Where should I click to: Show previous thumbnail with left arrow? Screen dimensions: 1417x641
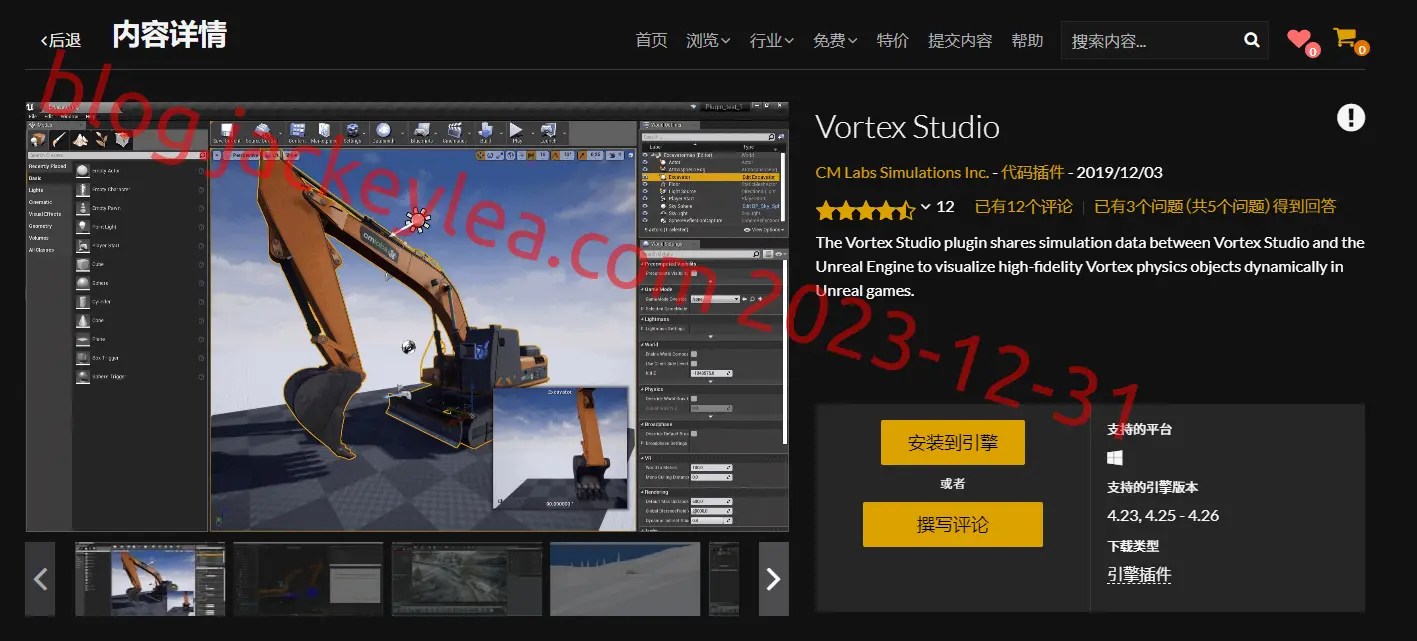pyautogui.click(x=41, y=579)
